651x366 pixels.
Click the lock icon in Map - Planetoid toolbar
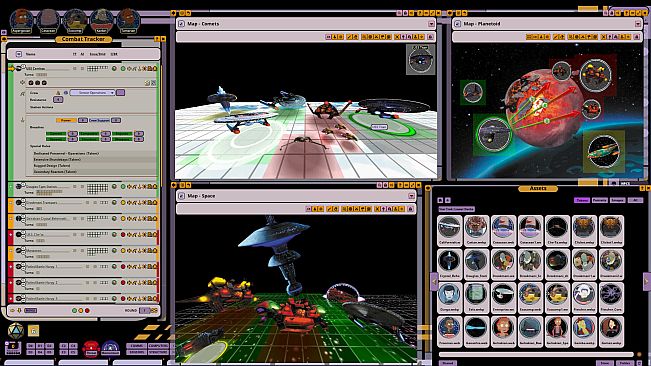tap(637, 37)
